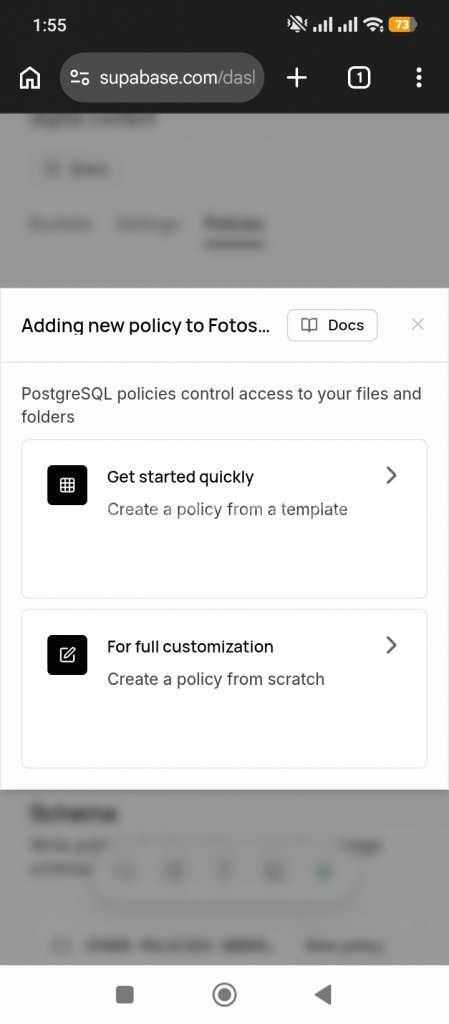Click the book icon in Docs button
449x1024 pixels.
click(309, 325)
